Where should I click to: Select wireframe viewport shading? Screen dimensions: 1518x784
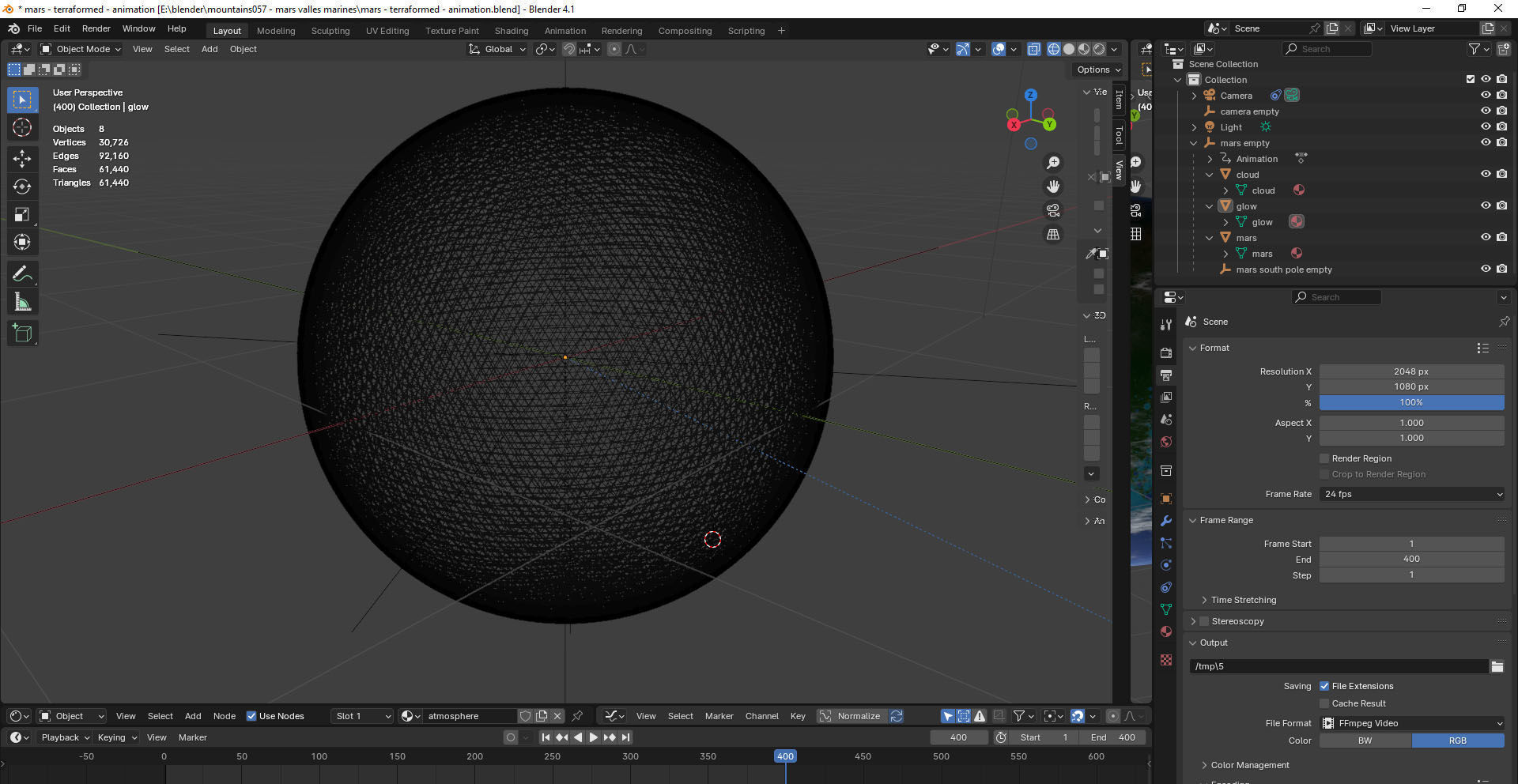click(x=1054, y=49)
